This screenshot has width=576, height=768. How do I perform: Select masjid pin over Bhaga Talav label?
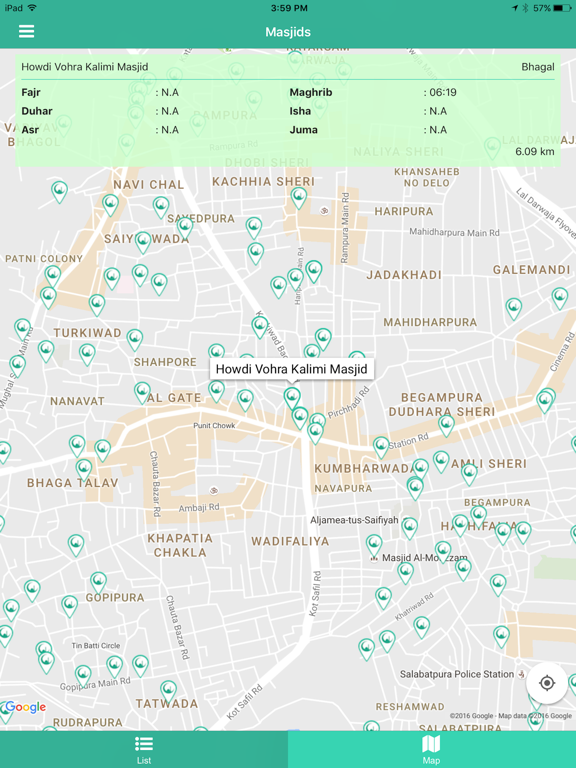pyautogui.click(x=84, y=470)
